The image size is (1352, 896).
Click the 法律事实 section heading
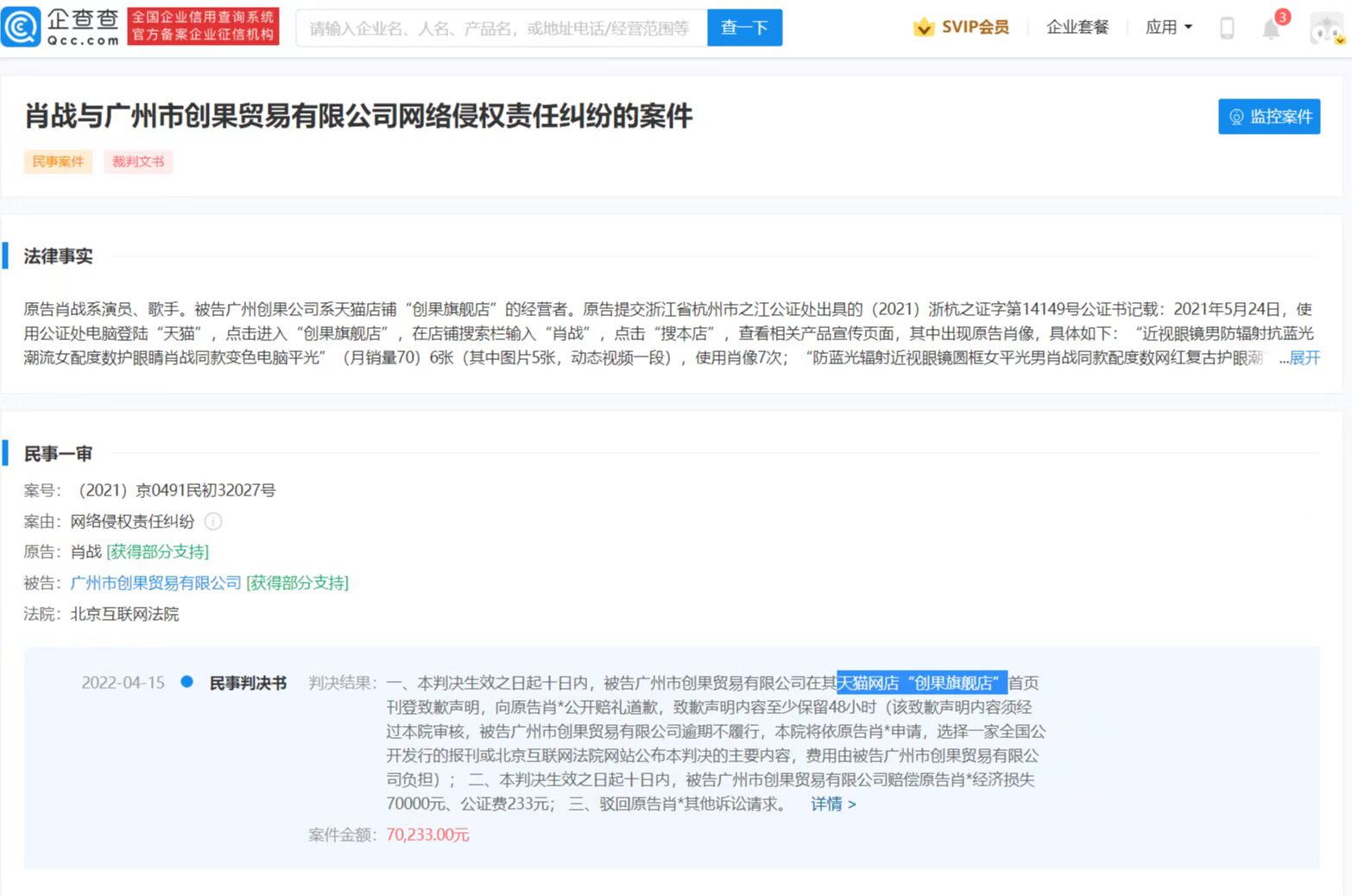click(x=58, y=256)
